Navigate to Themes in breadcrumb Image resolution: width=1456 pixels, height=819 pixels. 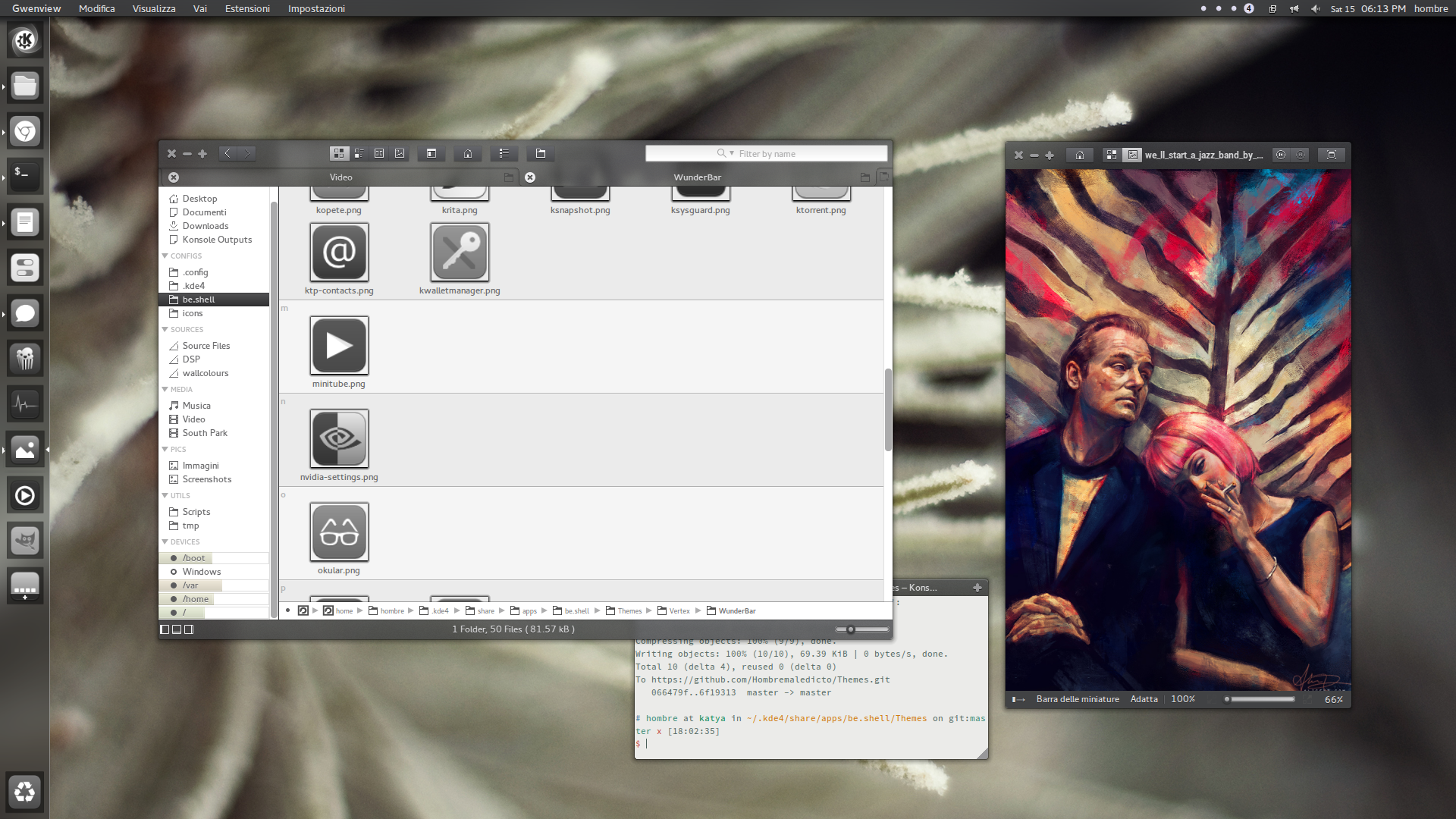coord(623,611)
